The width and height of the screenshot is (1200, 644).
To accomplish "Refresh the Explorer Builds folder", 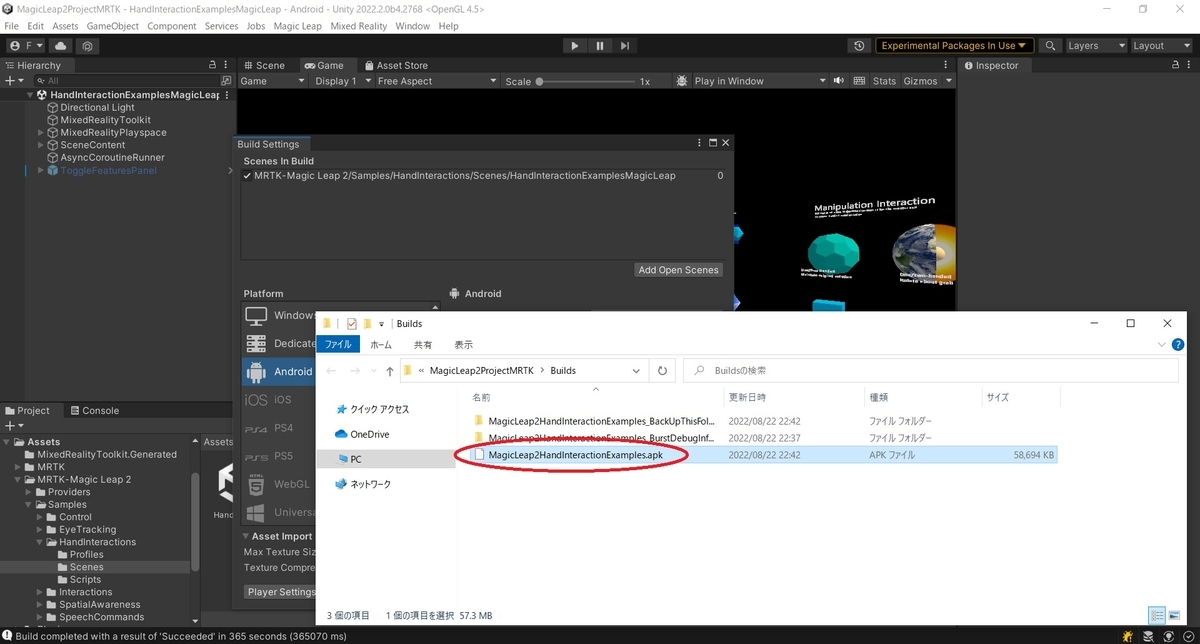I will point(662,371).
